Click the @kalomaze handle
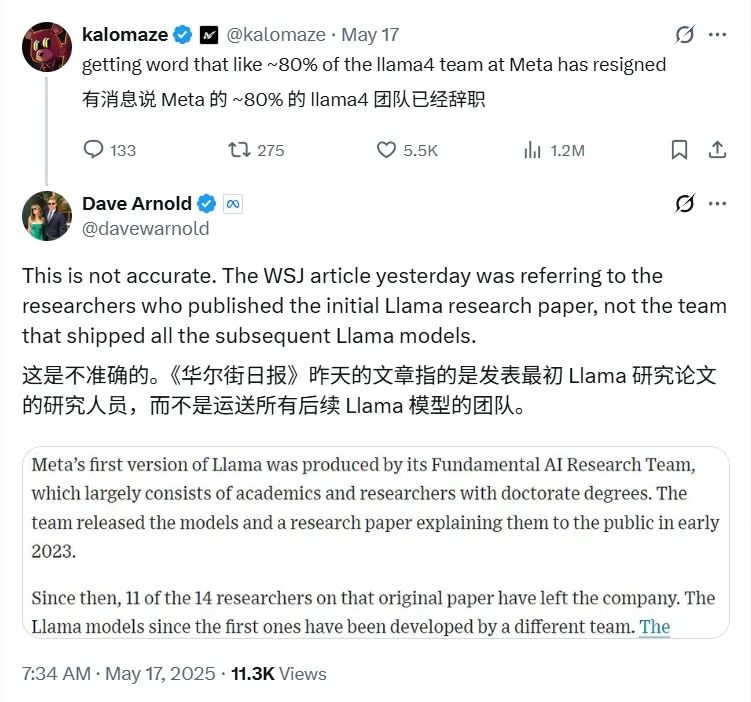The width and height of the screenshot is (751, 702). point(276,34)
